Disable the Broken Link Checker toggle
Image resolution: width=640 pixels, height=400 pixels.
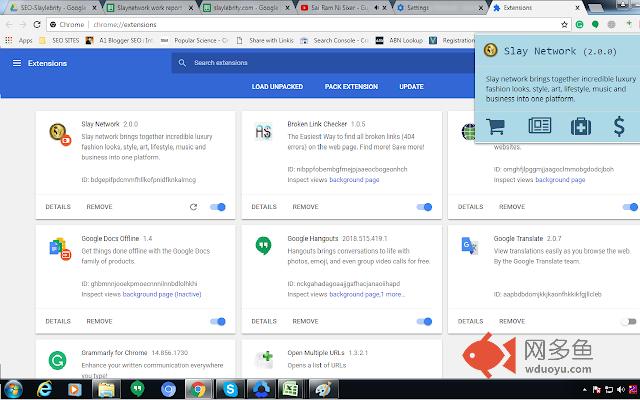pyautogui.click(x=424, y=207)
